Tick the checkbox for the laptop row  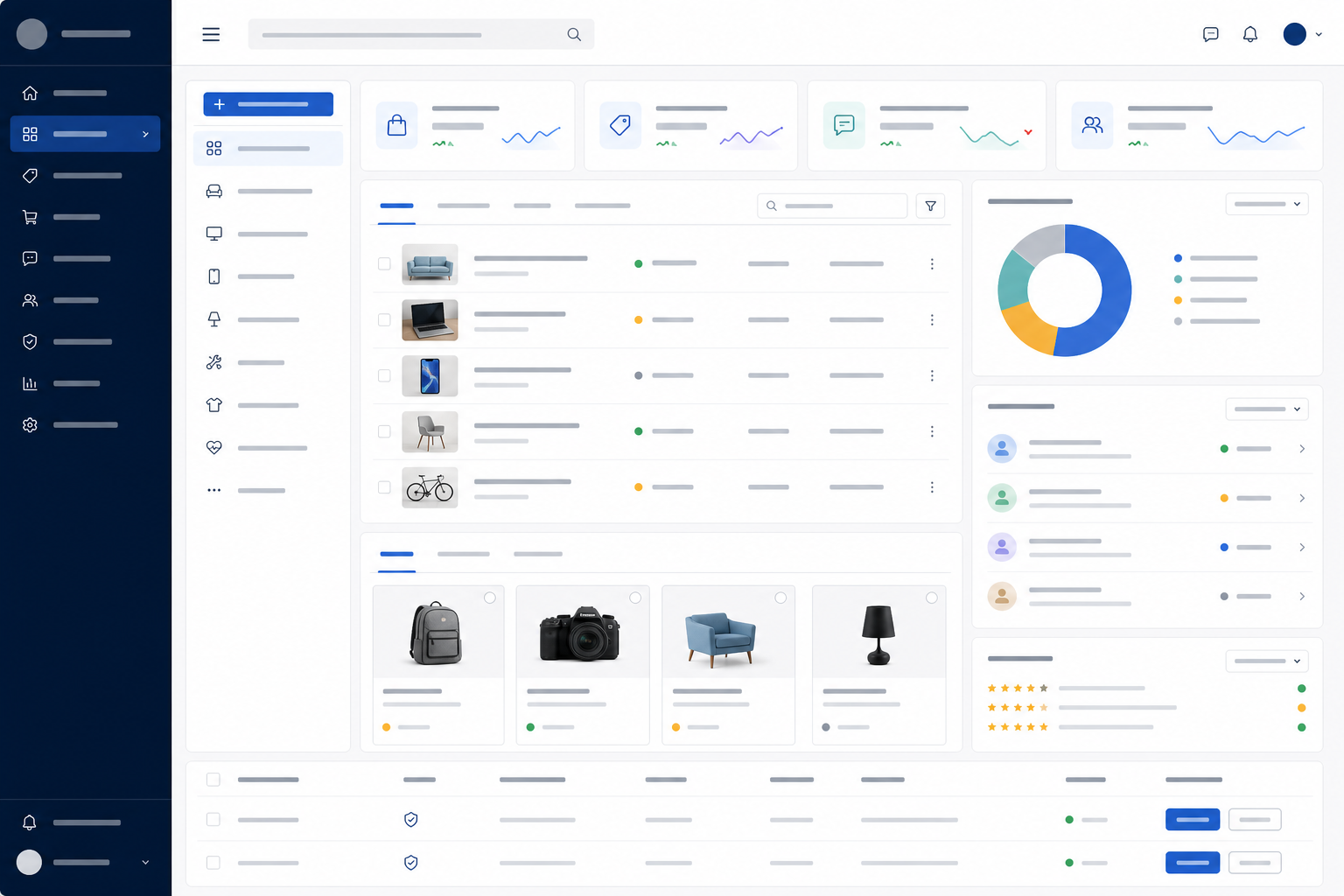384,319
